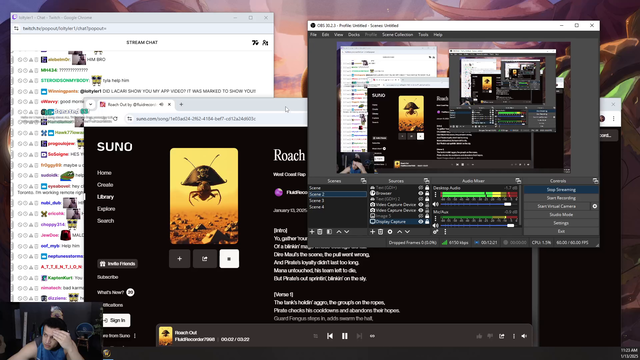Skip to next track in Suno player

(359, 336)
